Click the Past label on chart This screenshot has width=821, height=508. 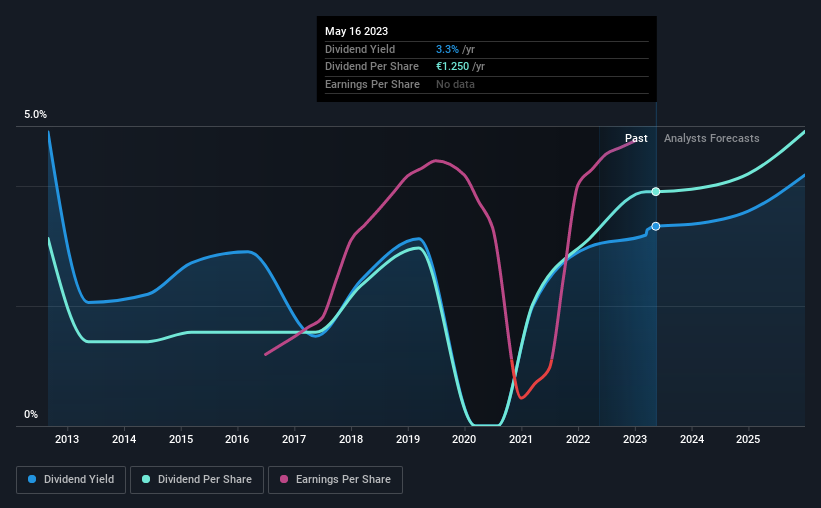(636, 138)
